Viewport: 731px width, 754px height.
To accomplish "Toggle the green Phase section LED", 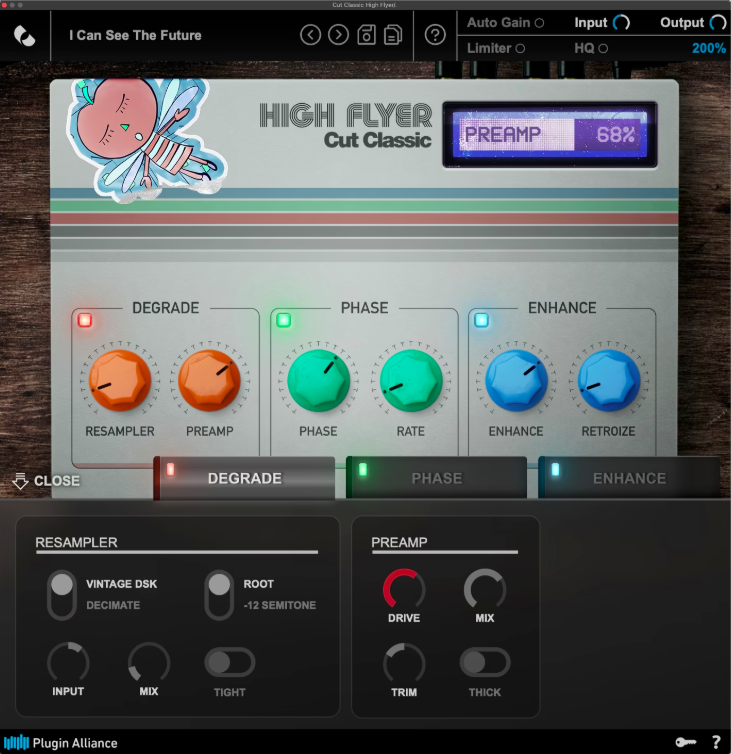I will point(283,320).
